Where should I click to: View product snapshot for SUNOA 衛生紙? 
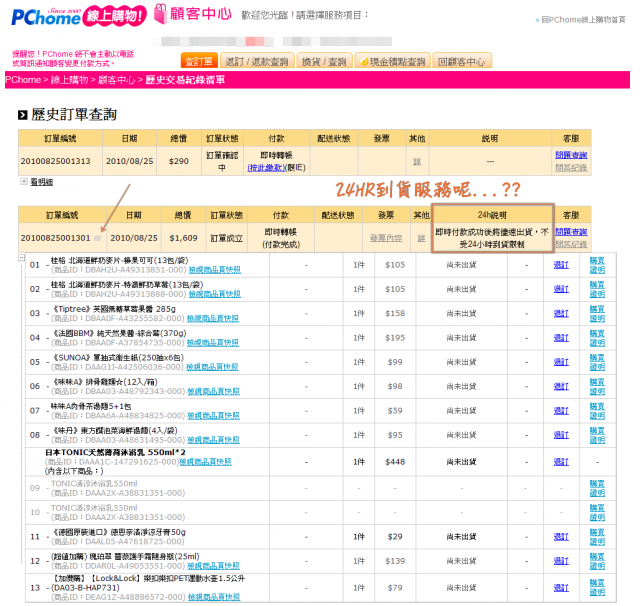(212, 367)
